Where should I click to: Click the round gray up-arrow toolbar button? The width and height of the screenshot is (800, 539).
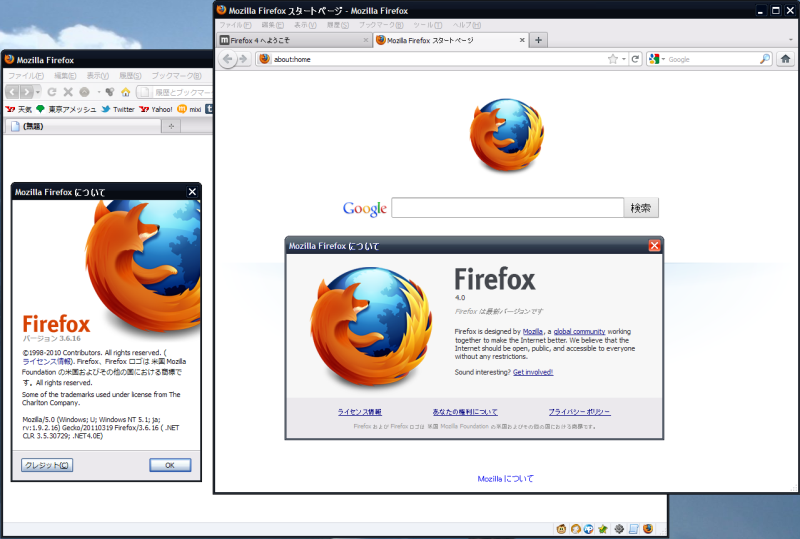(84, 92)
